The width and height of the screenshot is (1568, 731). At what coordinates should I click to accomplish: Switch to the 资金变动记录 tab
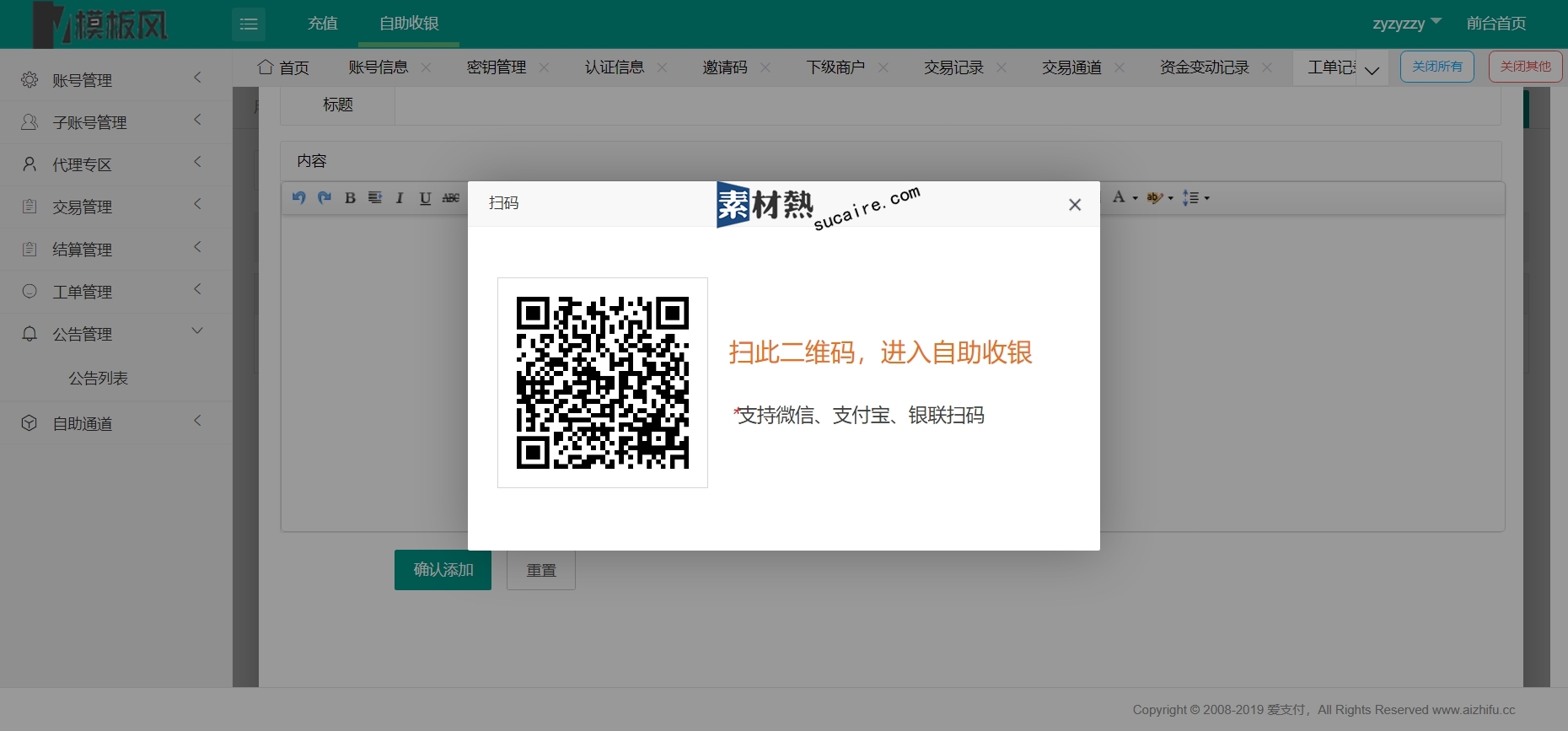click(x=1205, y=67)
